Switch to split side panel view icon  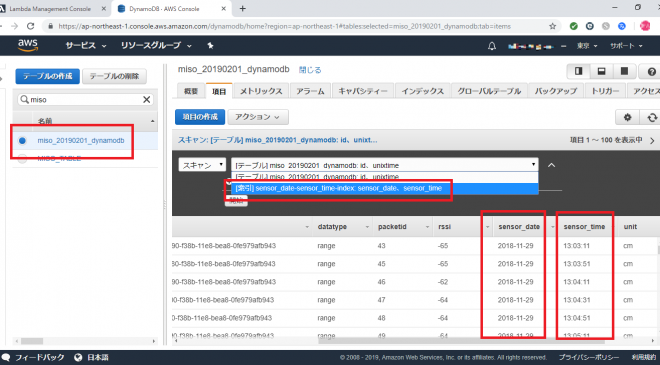coord(579,71)
